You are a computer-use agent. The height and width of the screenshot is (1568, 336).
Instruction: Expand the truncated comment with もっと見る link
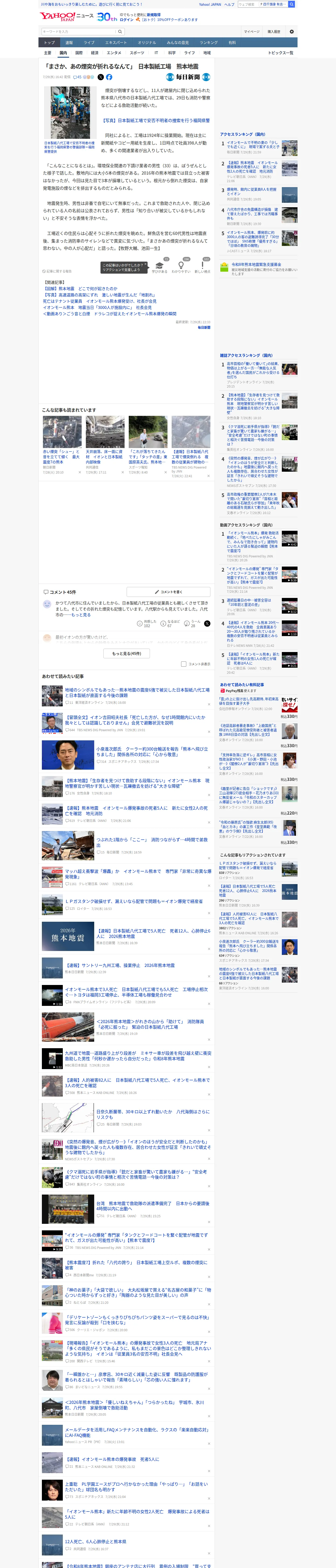tap(81, 615)
